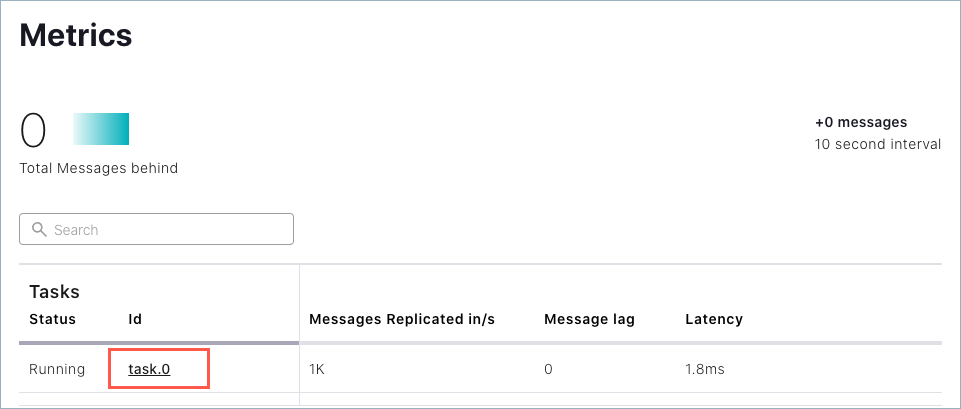Select the Id column header
Screen dimensions: 961x409
click(135, 319)
